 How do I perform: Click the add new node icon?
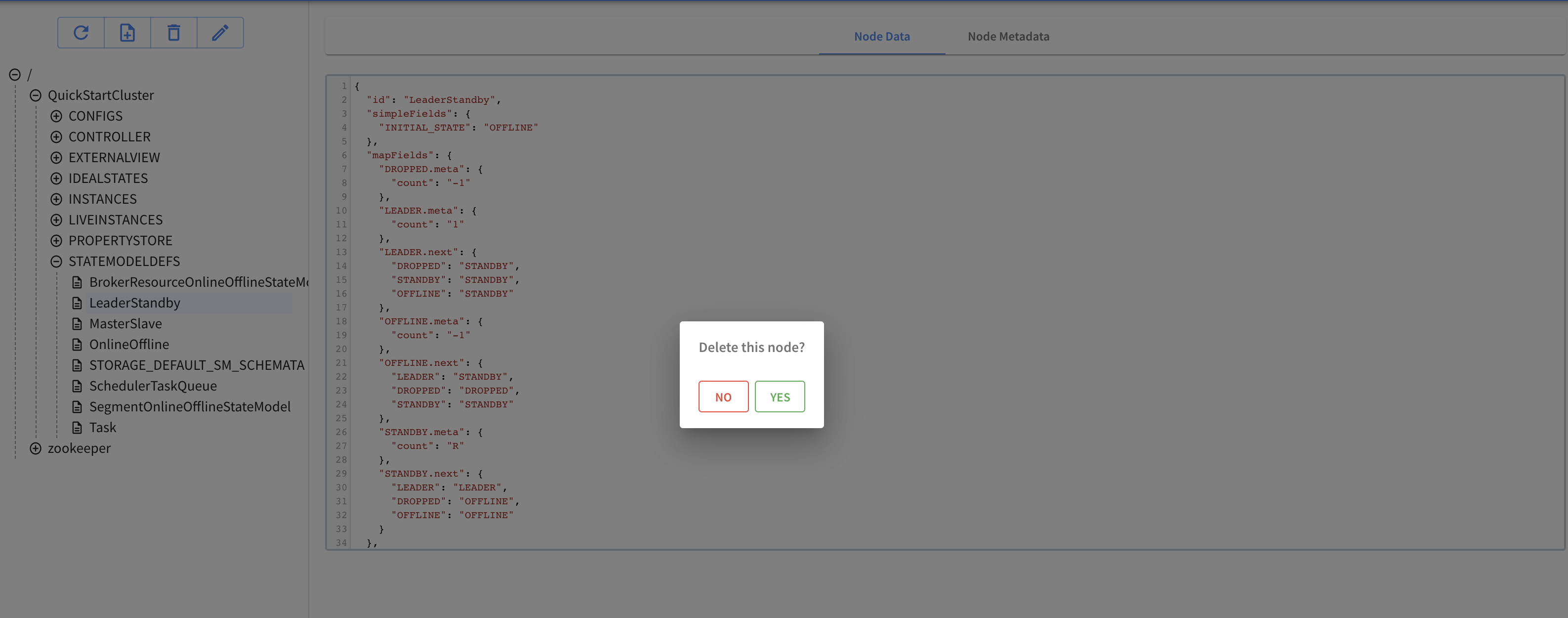[x=127, y=33]
